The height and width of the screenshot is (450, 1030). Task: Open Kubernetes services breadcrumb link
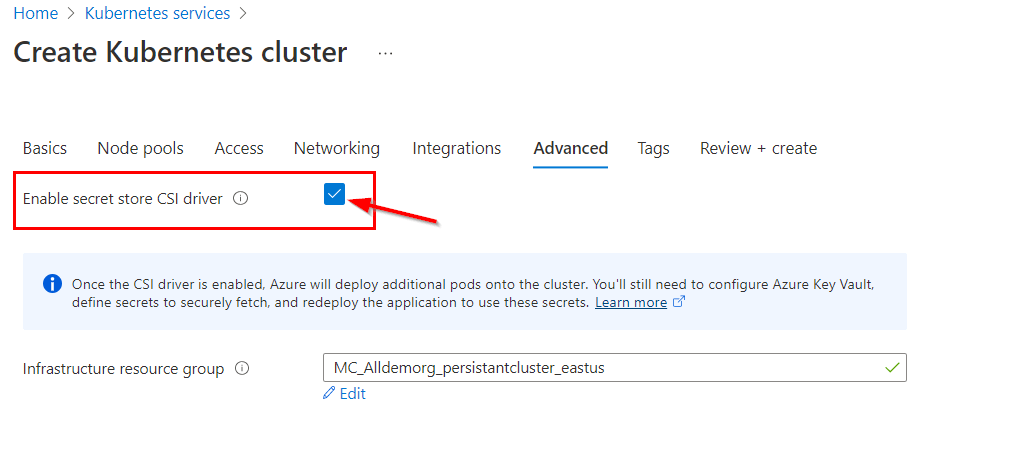pos(157,14)
